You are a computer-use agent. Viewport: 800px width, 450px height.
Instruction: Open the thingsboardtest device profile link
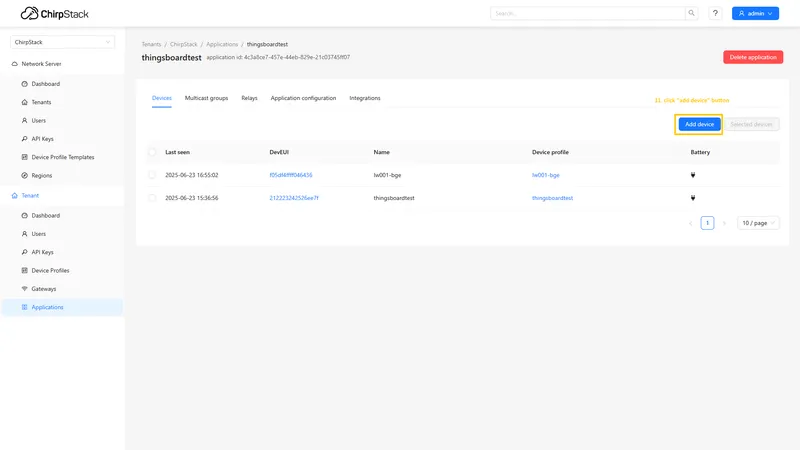552,198
